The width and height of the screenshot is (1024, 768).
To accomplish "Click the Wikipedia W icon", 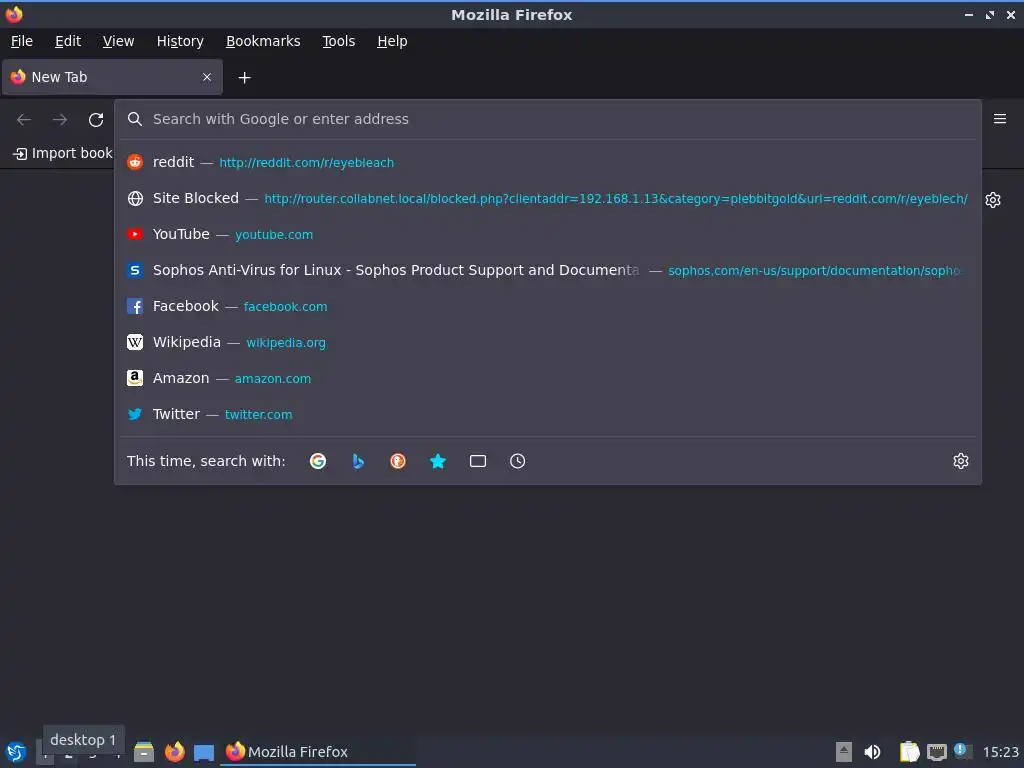I will pos(135,342).
